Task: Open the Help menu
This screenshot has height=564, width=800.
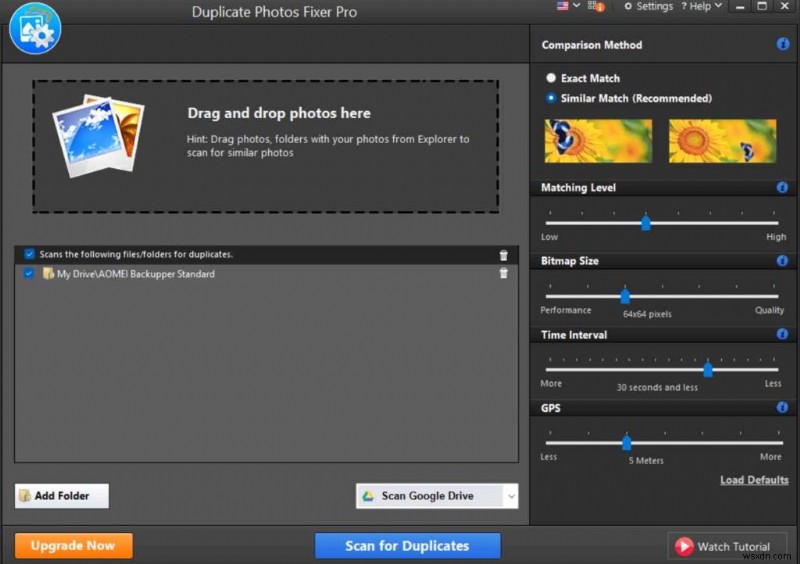Action: point(702,6)
